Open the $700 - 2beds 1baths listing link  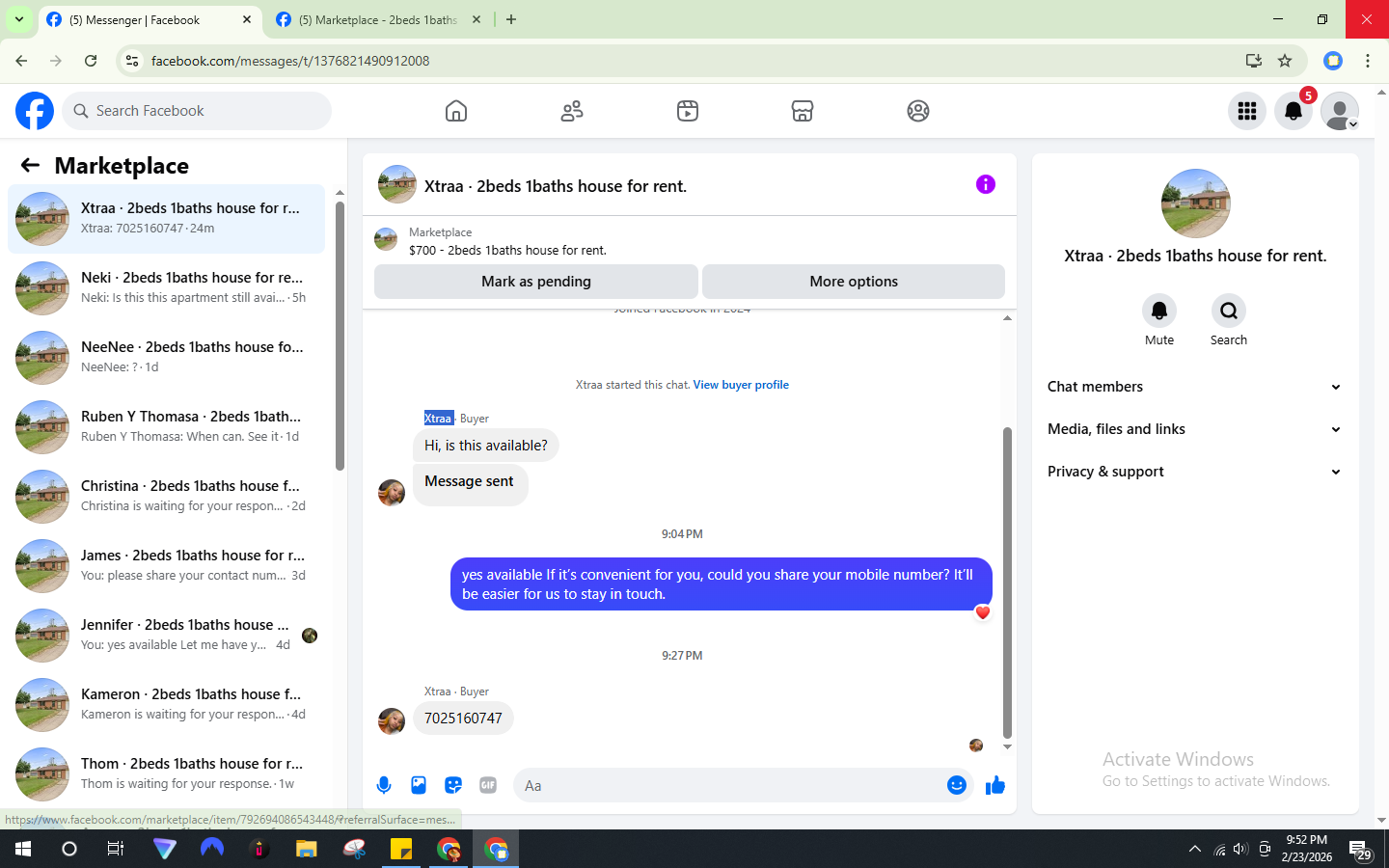pos(507,251)
